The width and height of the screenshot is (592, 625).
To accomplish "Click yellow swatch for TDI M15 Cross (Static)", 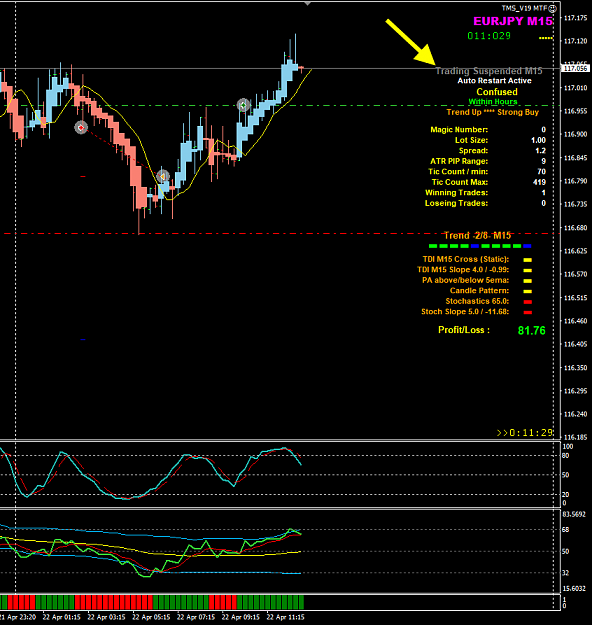I will click(x=527, y=260).
